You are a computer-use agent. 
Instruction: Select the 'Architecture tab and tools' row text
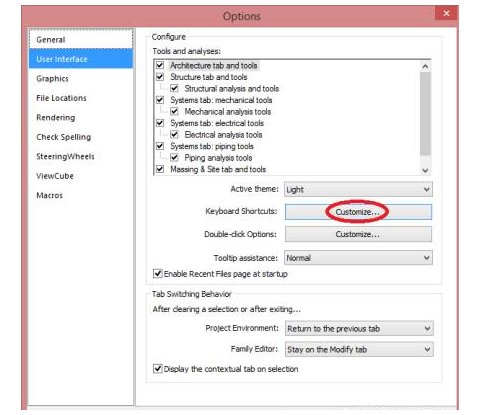click(x=214, y=65)
